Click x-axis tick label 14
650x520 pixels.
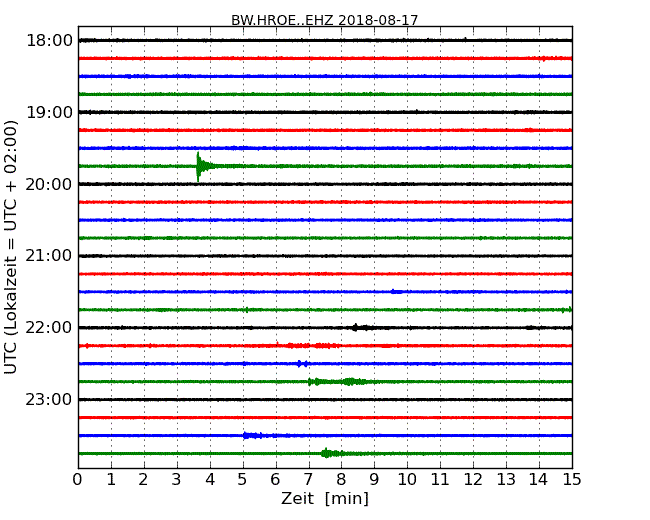(539, 480)
